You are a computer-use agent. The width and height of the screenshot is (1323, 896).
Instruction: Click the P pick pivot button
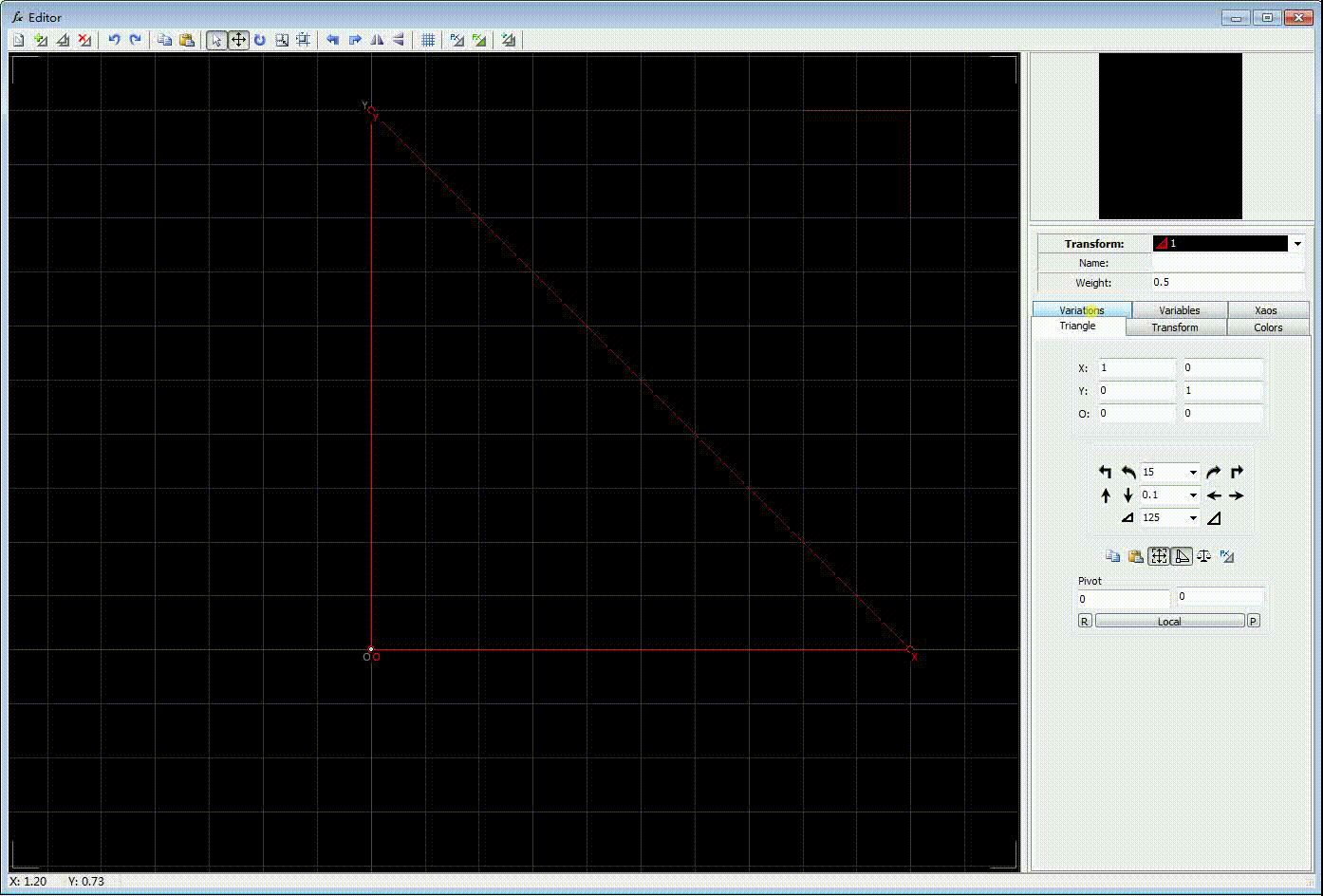pos(1253,621)
